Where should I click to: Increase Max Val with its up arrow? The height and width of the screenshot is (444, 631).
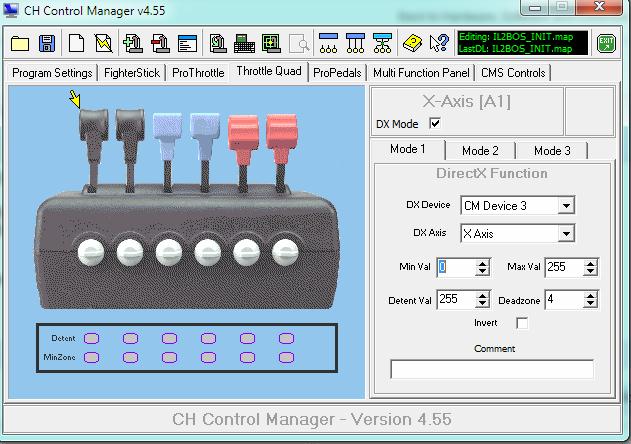point(590,263)
